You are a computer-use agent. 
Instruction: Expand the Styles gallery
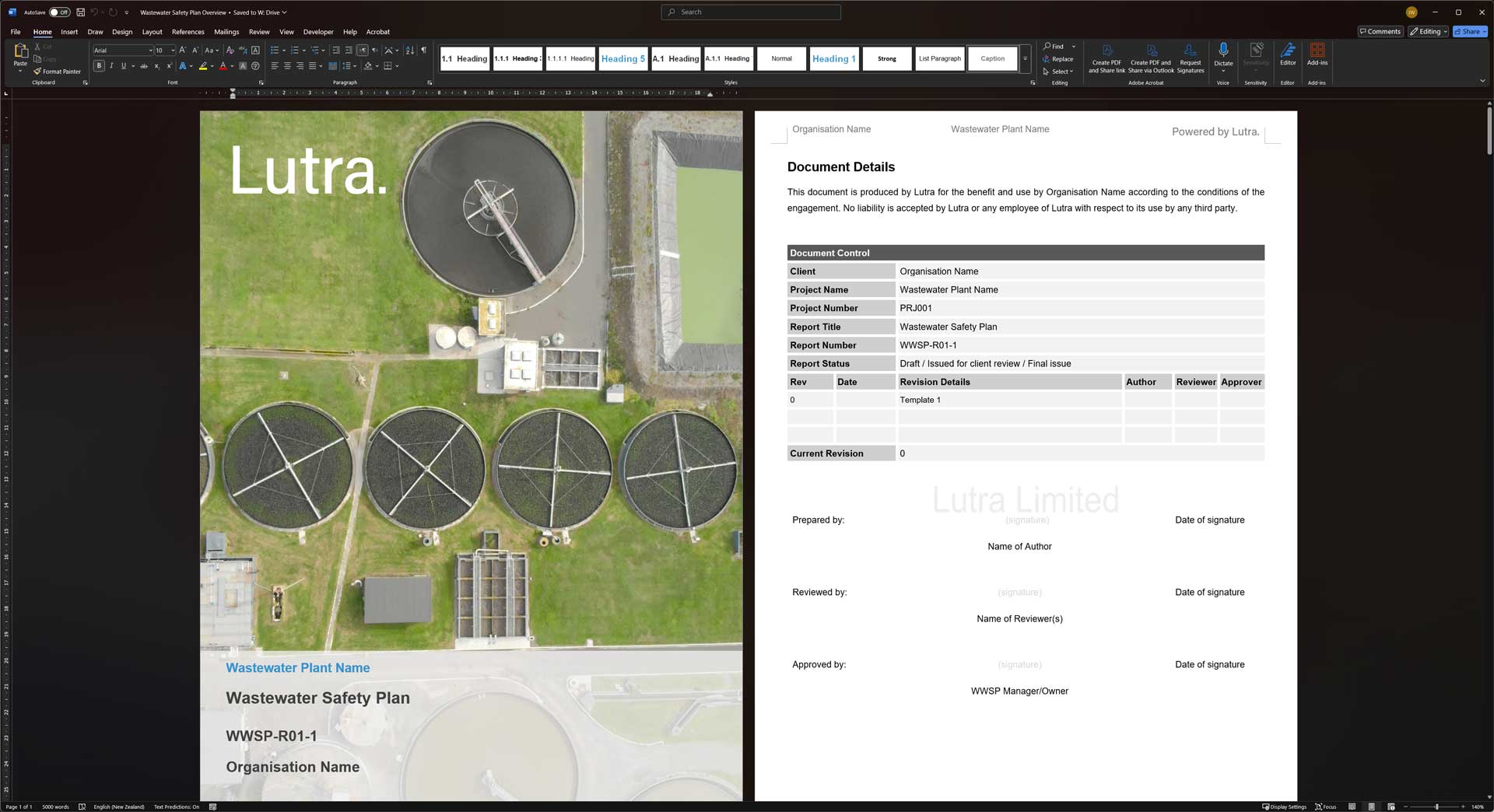pyautogui.click(x=1025, y=58)
